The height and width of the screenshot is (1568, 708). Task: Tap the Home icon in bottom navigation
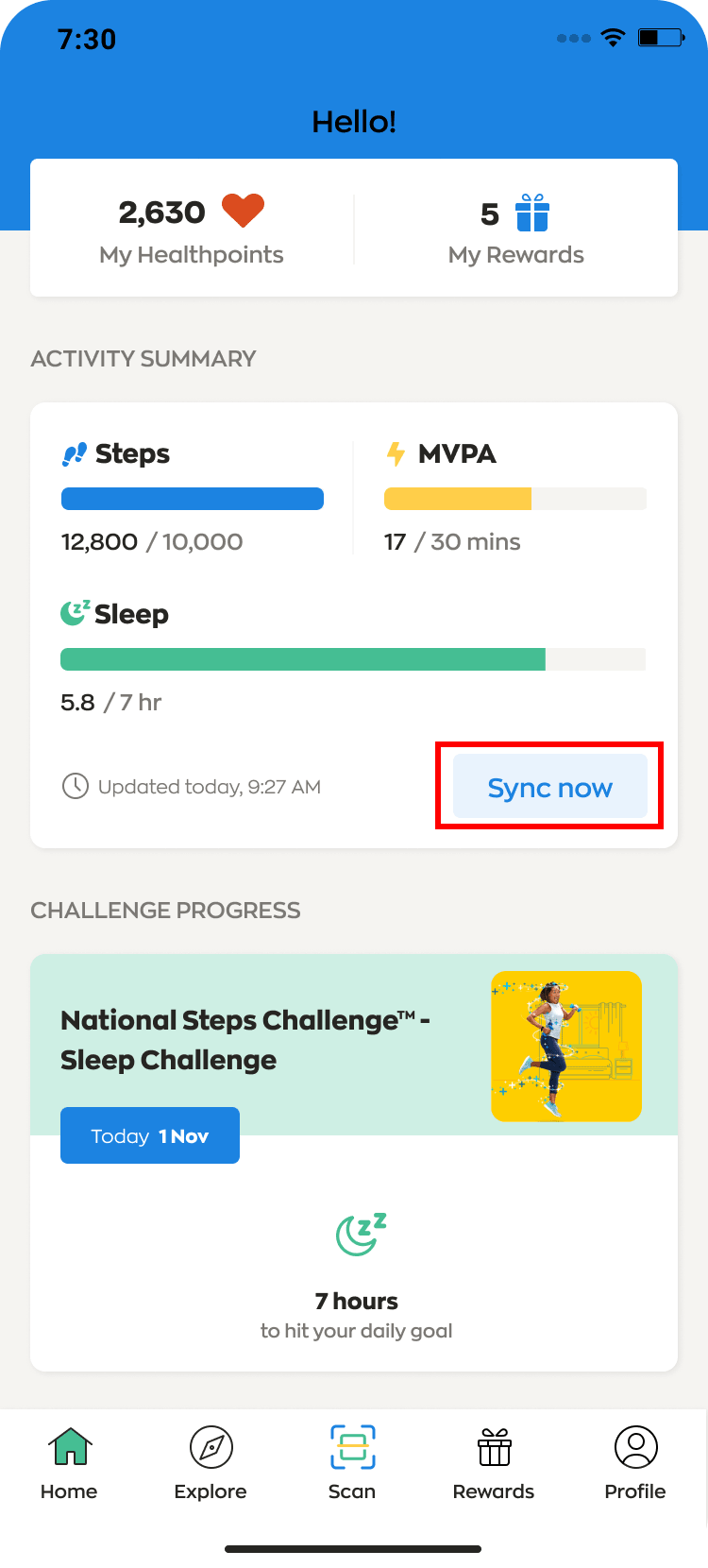(x=71, y=1446)
